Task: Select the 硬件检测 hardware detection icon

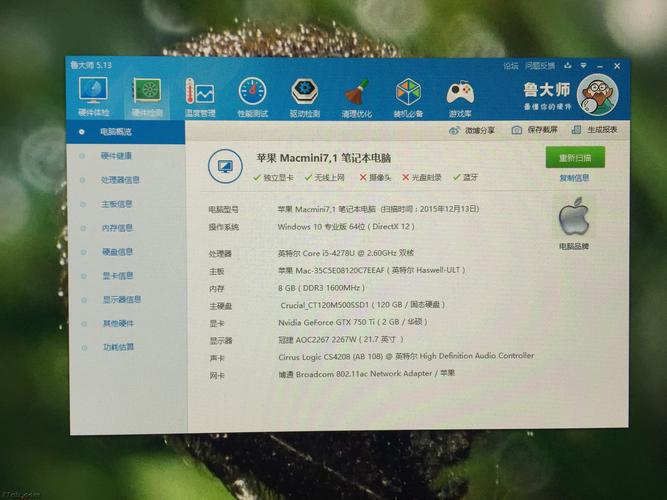Action: (147, 97)
